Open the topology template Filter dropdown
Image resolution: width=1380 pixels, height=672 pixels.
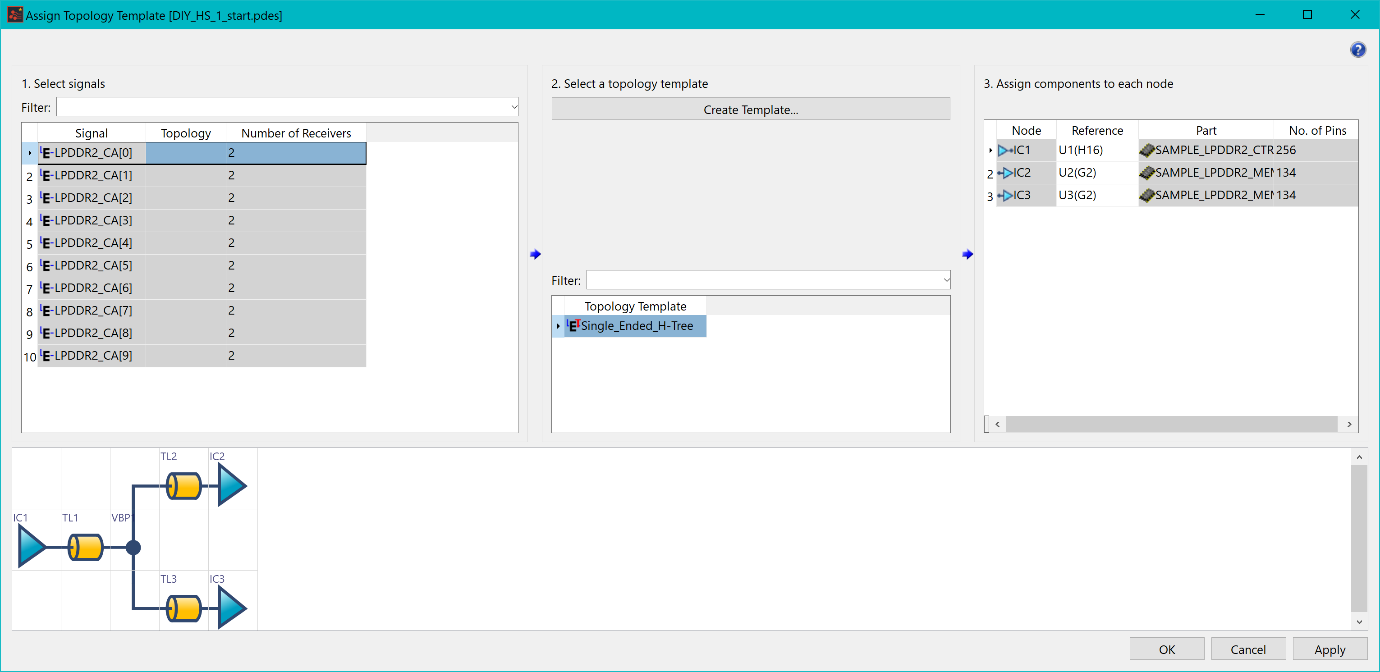pos(945,280)
